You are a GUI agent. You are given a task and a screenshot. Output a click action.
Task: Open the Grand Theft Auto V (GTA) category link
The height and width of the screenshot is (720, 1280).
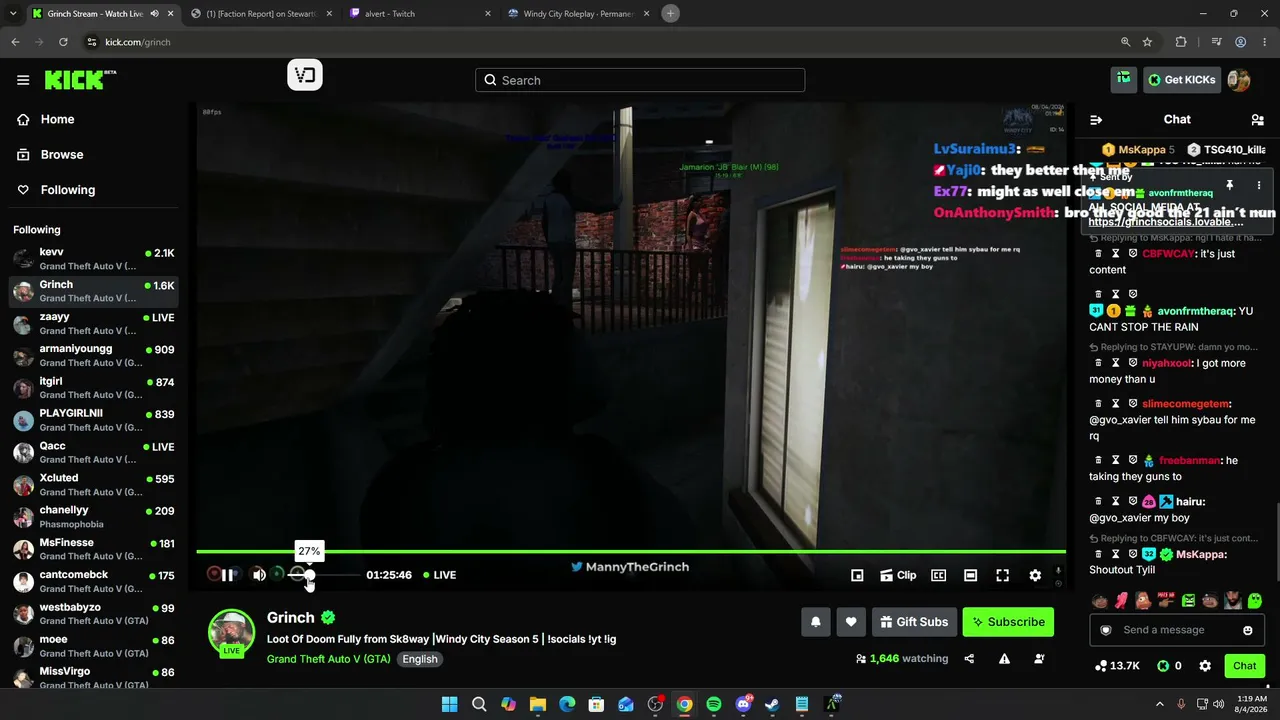coord(329,659)
